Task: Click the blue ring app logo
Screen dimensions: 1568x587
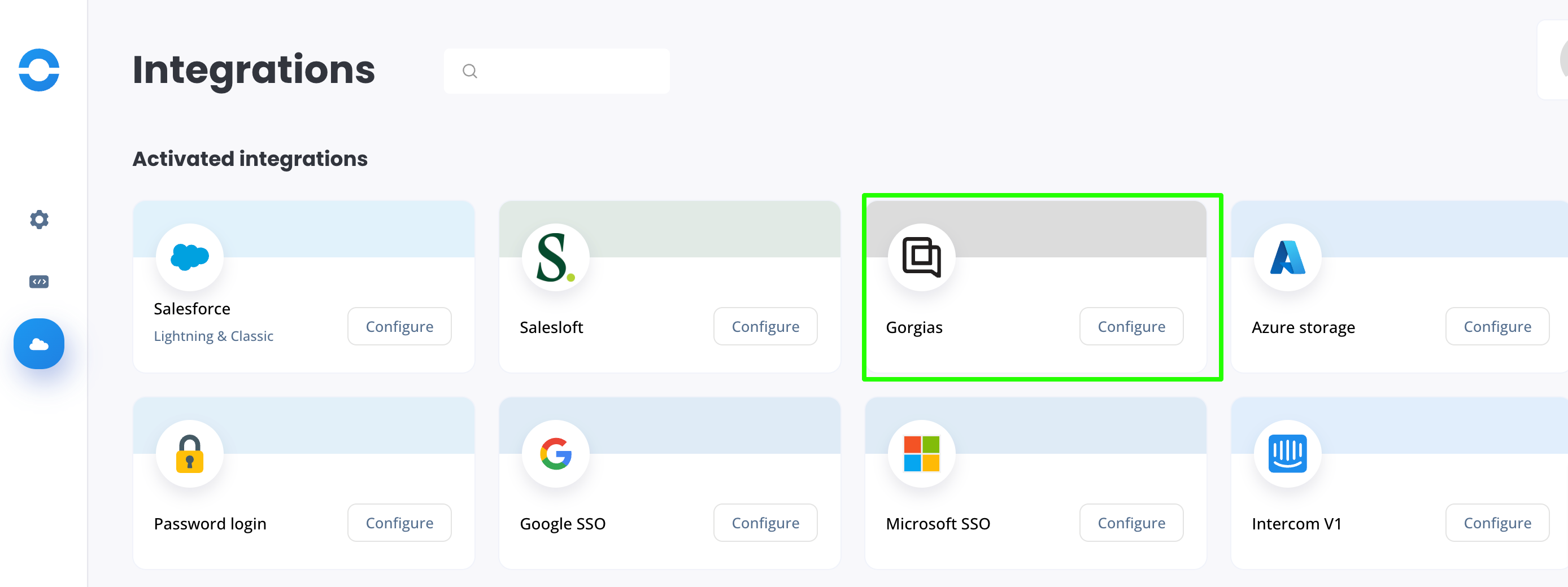Action: [x=39, y=70]
